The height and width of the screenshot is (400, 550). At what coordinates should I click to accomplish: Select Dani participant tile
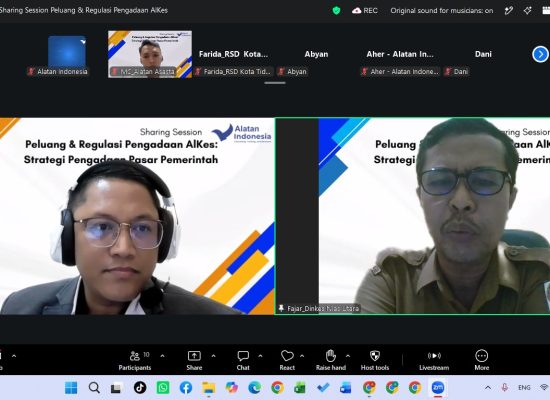coord(483,54)
